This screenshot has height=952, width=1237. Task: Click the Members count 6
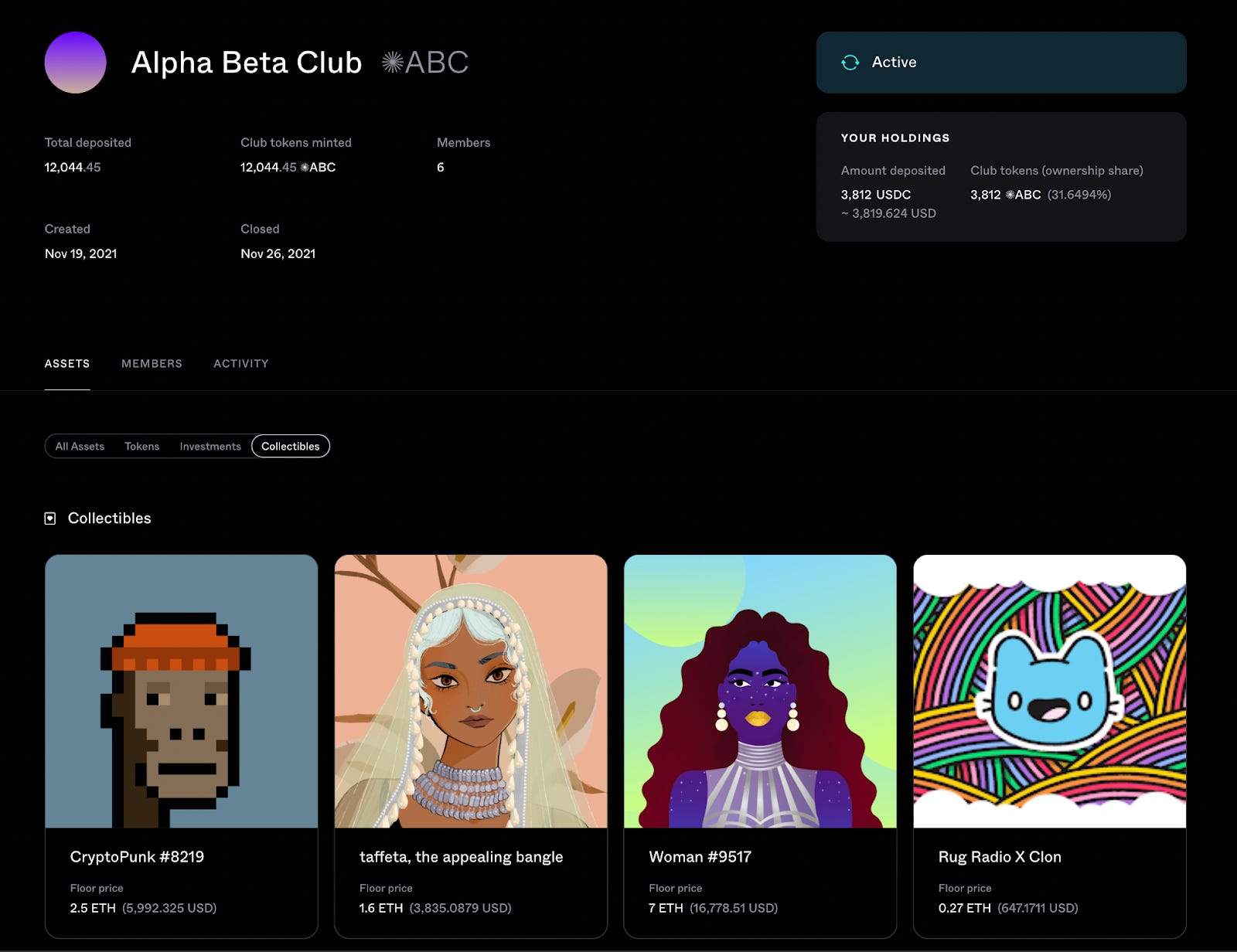click(441, 167)
